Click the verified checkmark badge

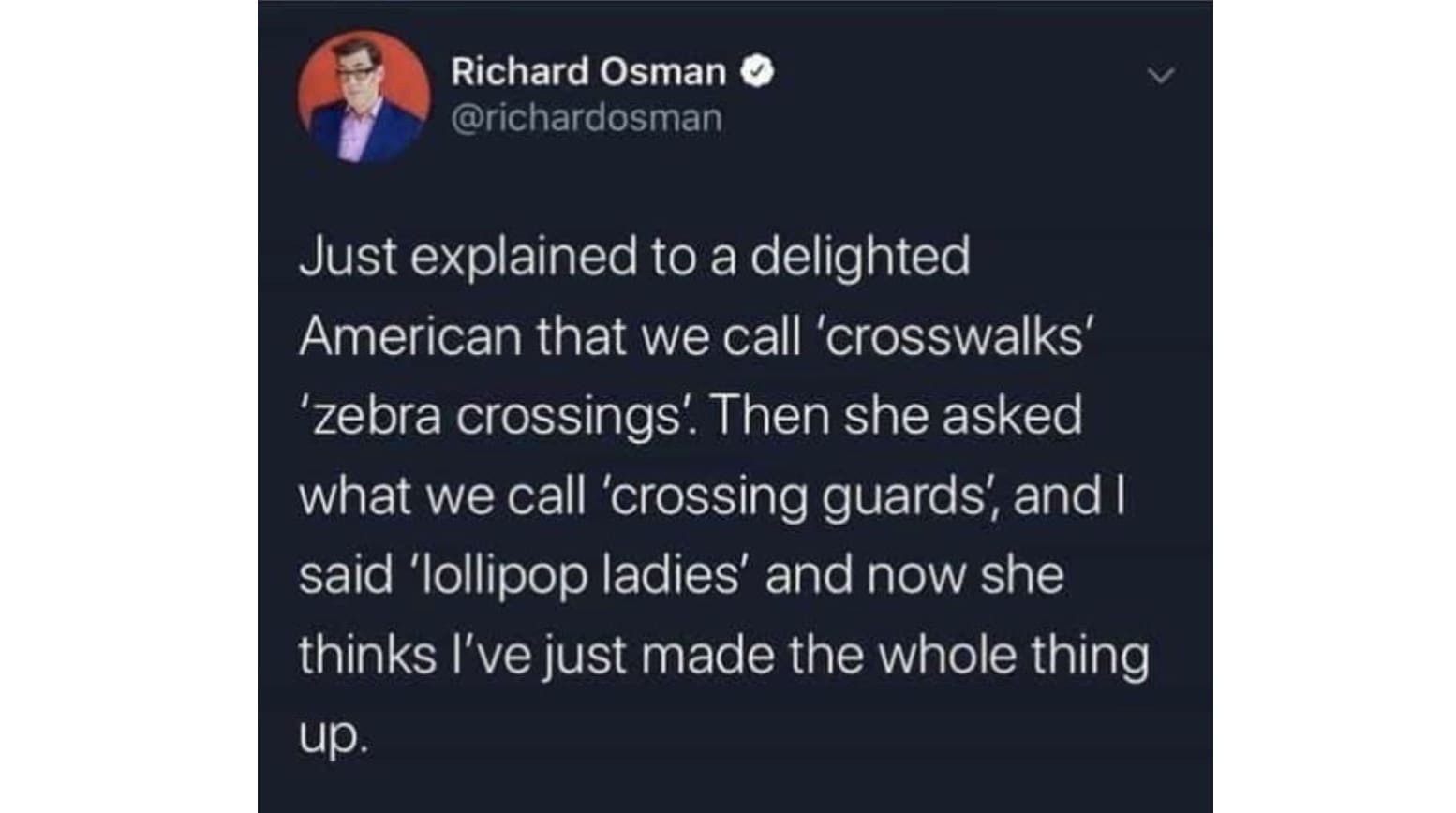click(758, 72)
